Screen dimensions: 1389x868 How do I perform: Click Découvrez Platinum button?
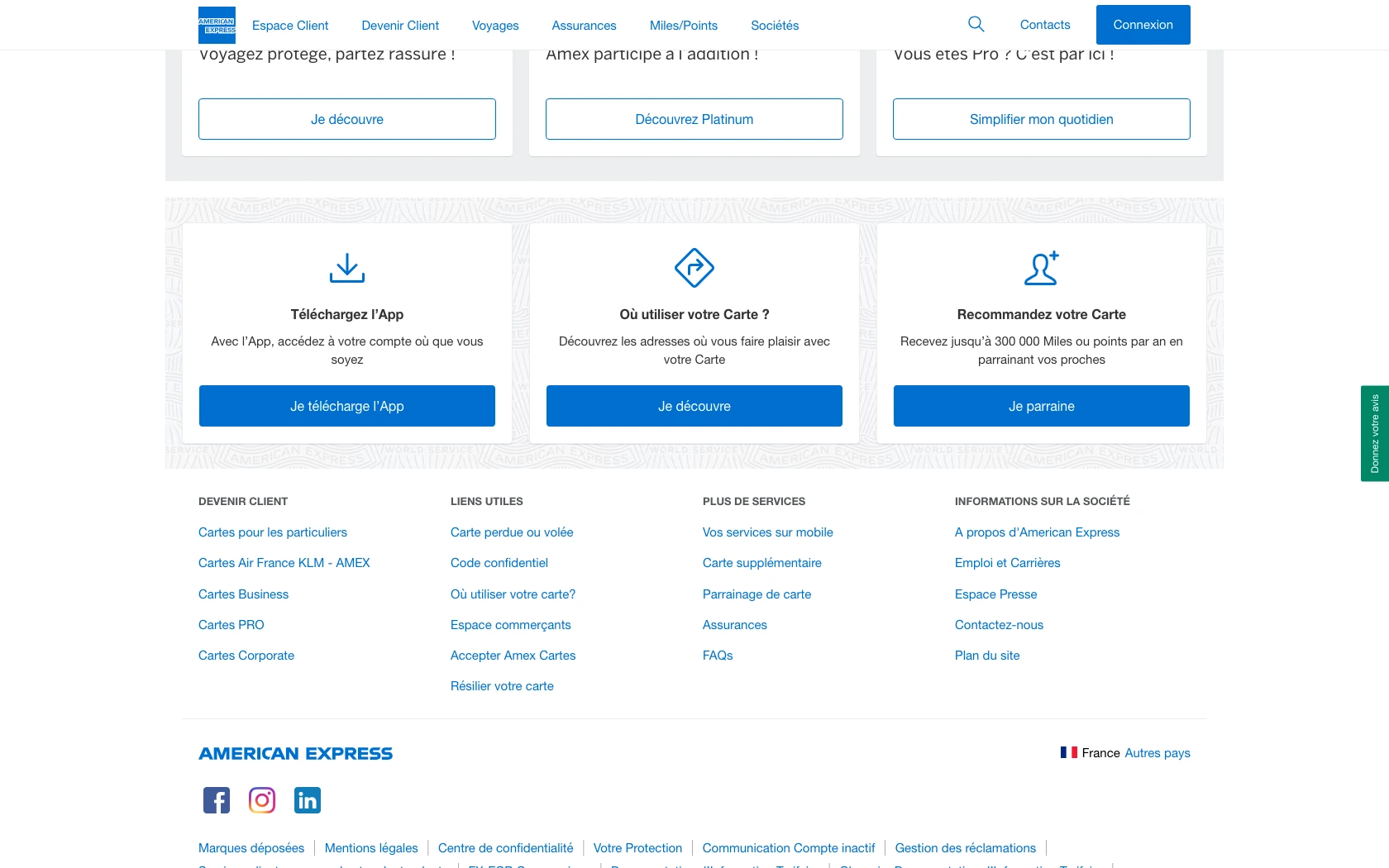tap(694, 119)
